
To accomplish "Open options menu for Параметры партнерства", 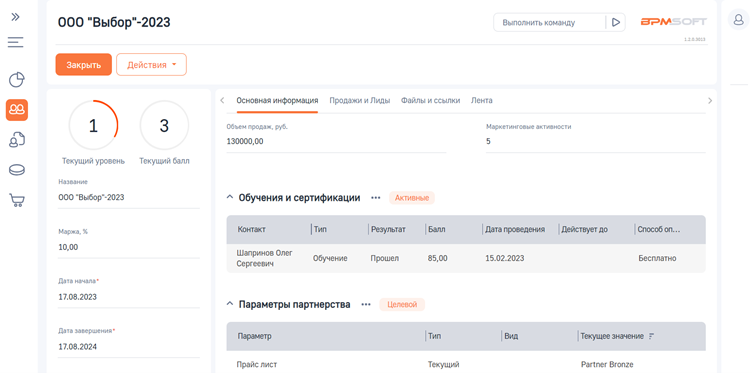I will (366, 304).
